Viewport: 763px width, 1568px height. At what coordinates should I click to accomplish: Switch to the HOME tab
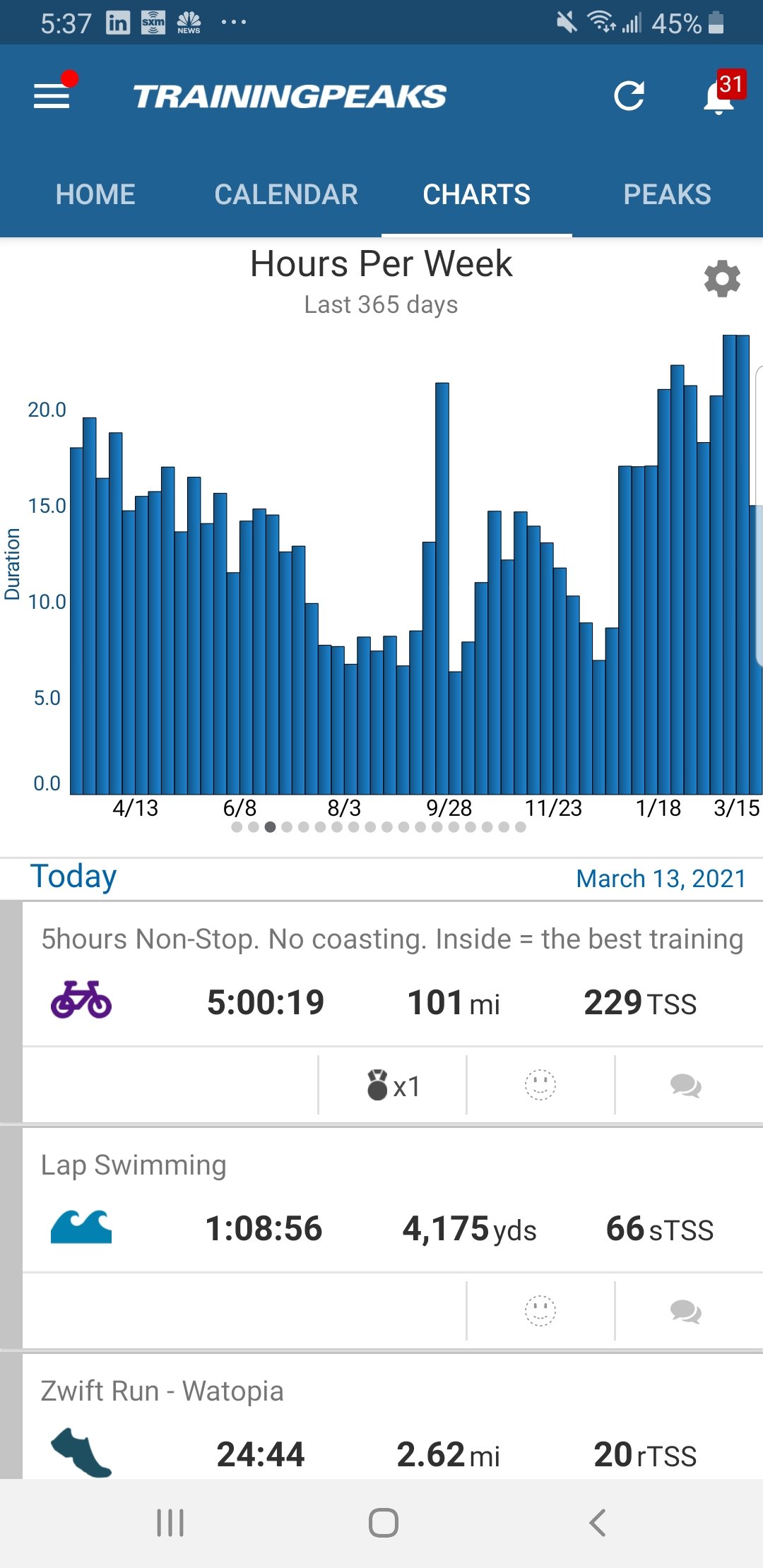click(95, 194)
